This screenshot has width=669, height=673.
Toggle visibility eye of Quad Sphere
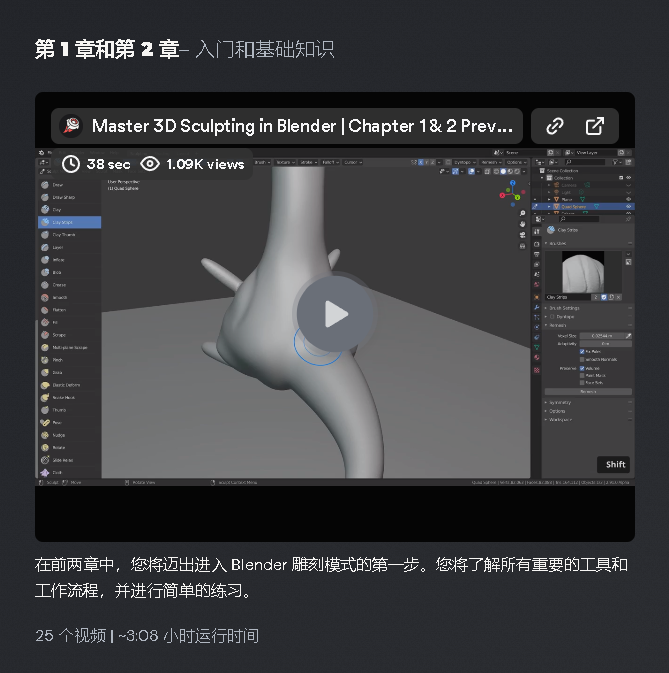coord(628,206)
